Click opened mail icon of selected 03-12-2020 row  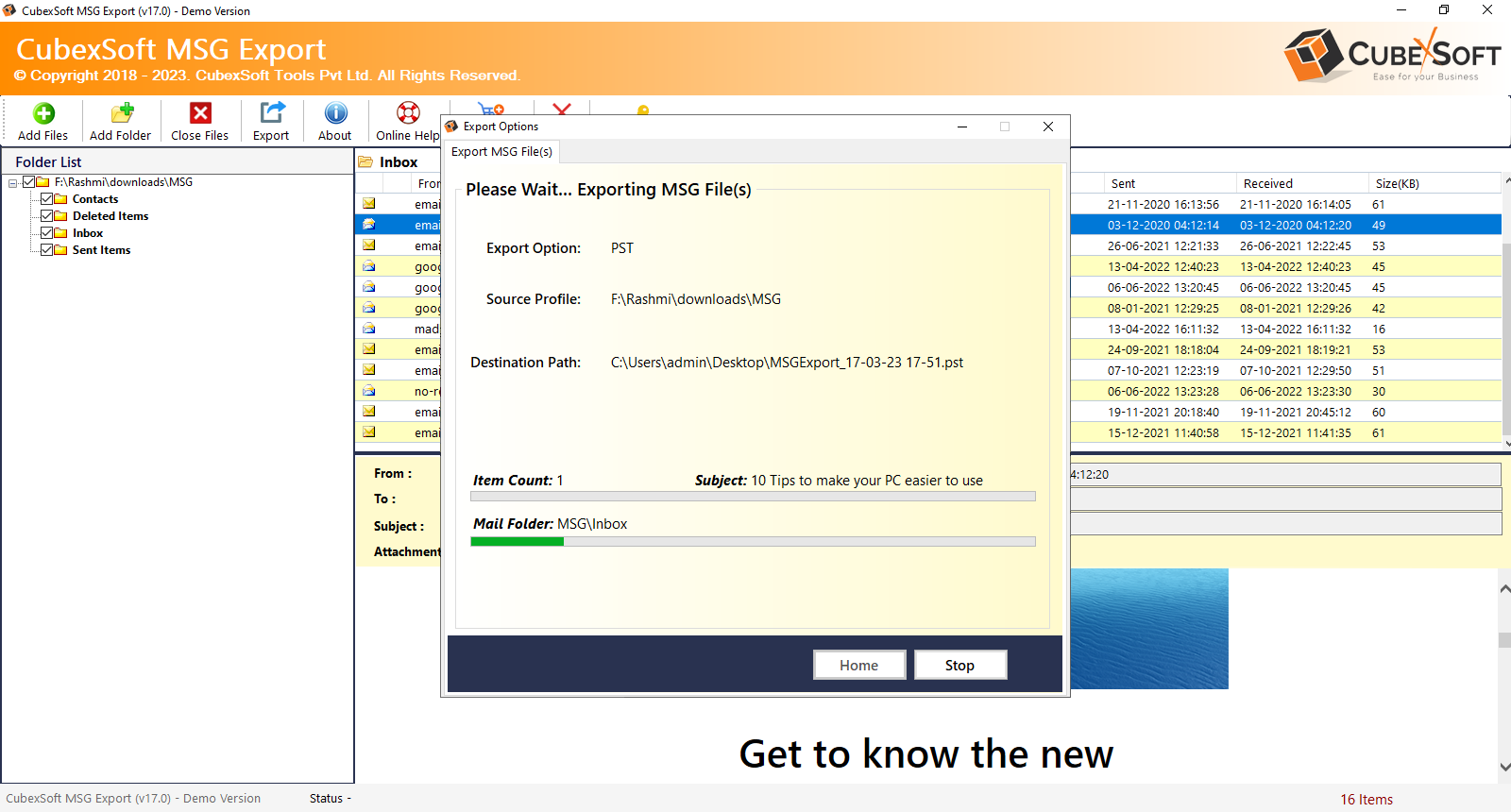368,225
